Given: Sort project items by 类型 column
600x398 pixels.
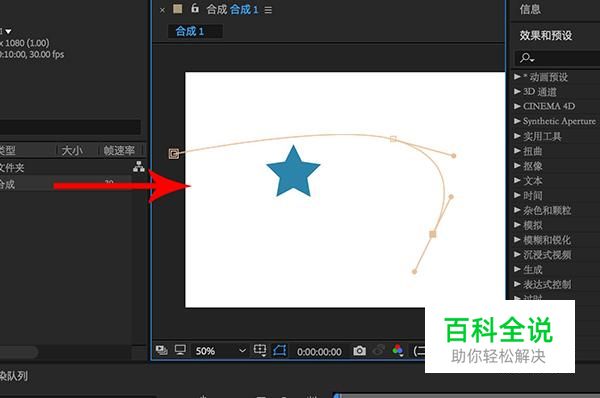Looking at the screenshot, I should click(x=8, y=150).
